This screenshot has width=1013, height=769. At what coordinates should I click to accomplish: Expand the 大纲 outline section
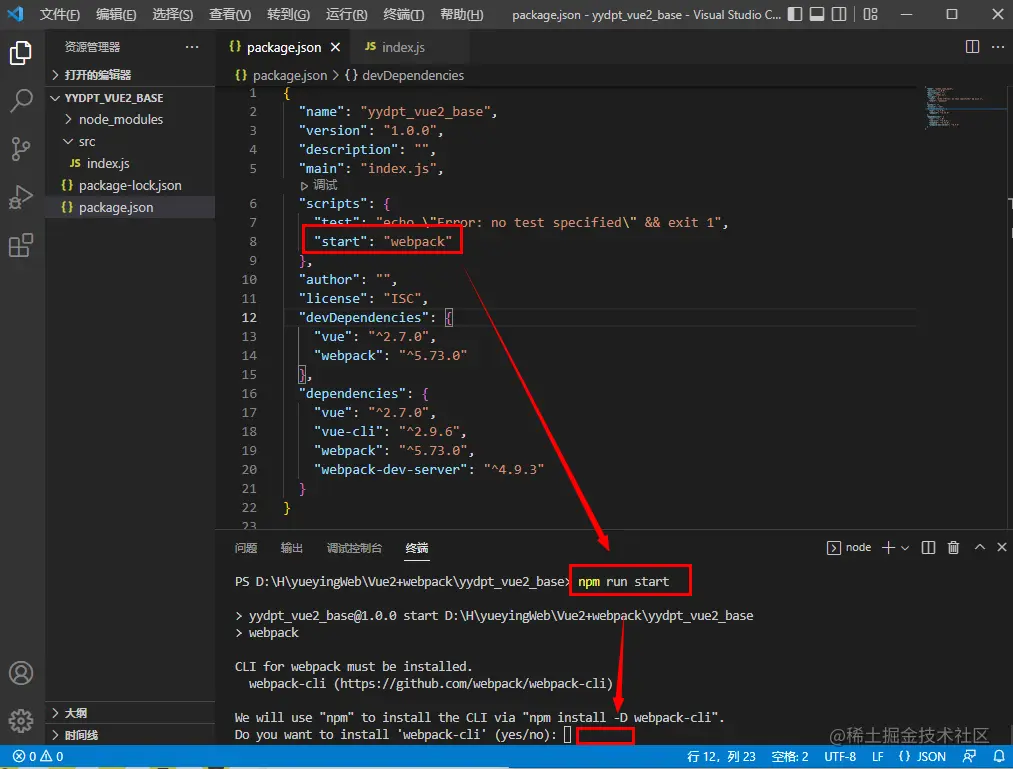130,713
